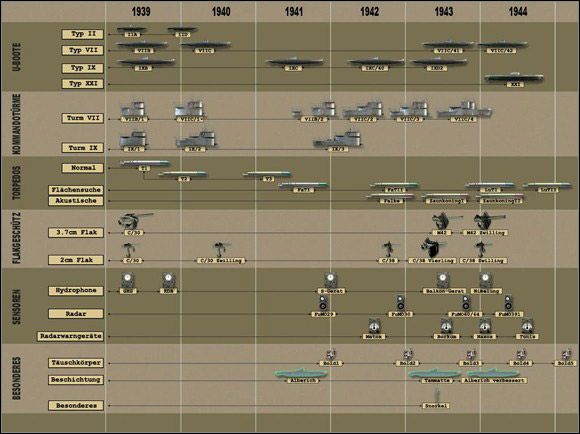
Task: Select the Bold1 decoy icon
Action: (331, 354)
